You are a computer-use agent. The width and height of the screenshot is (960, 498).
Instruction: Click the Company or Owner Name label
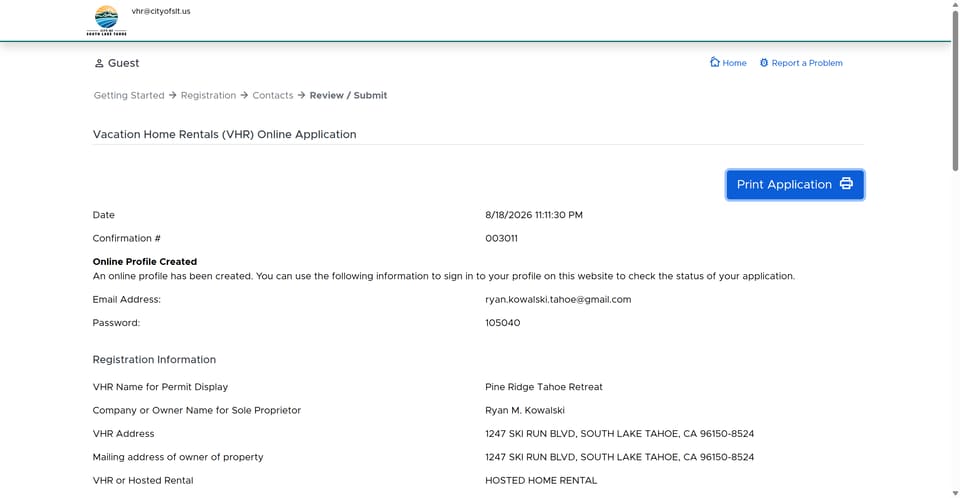pos(197,410)
